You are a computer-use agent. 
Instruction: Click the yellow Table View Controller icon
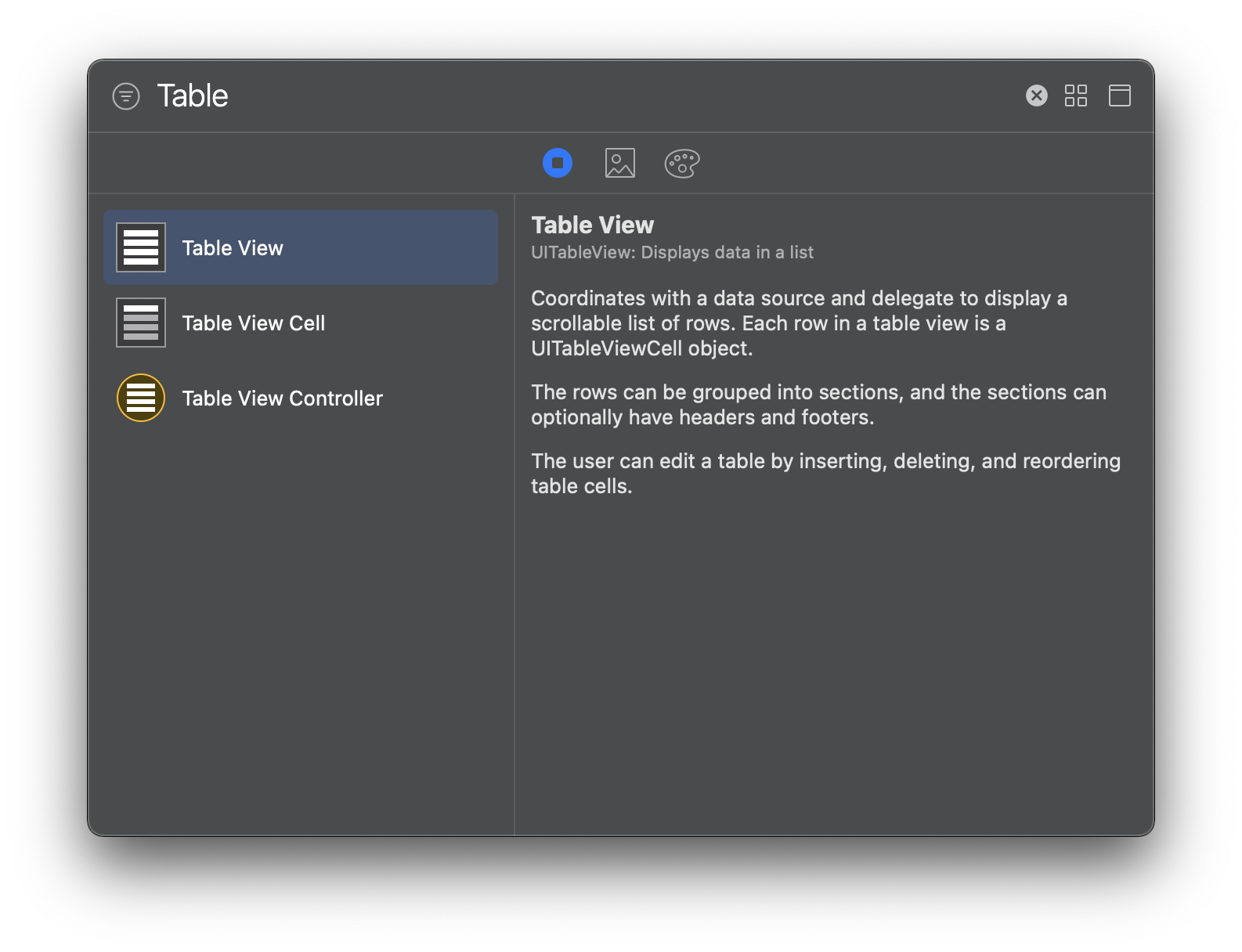[141, 398]
